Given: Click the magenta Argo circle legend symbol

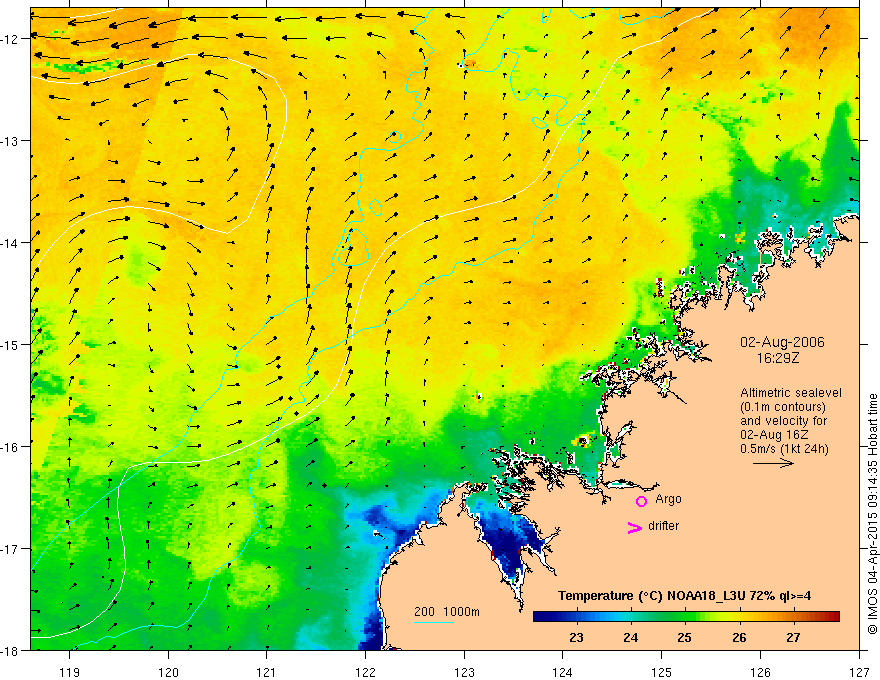Looking at the screenshot, I should point(641,501).
